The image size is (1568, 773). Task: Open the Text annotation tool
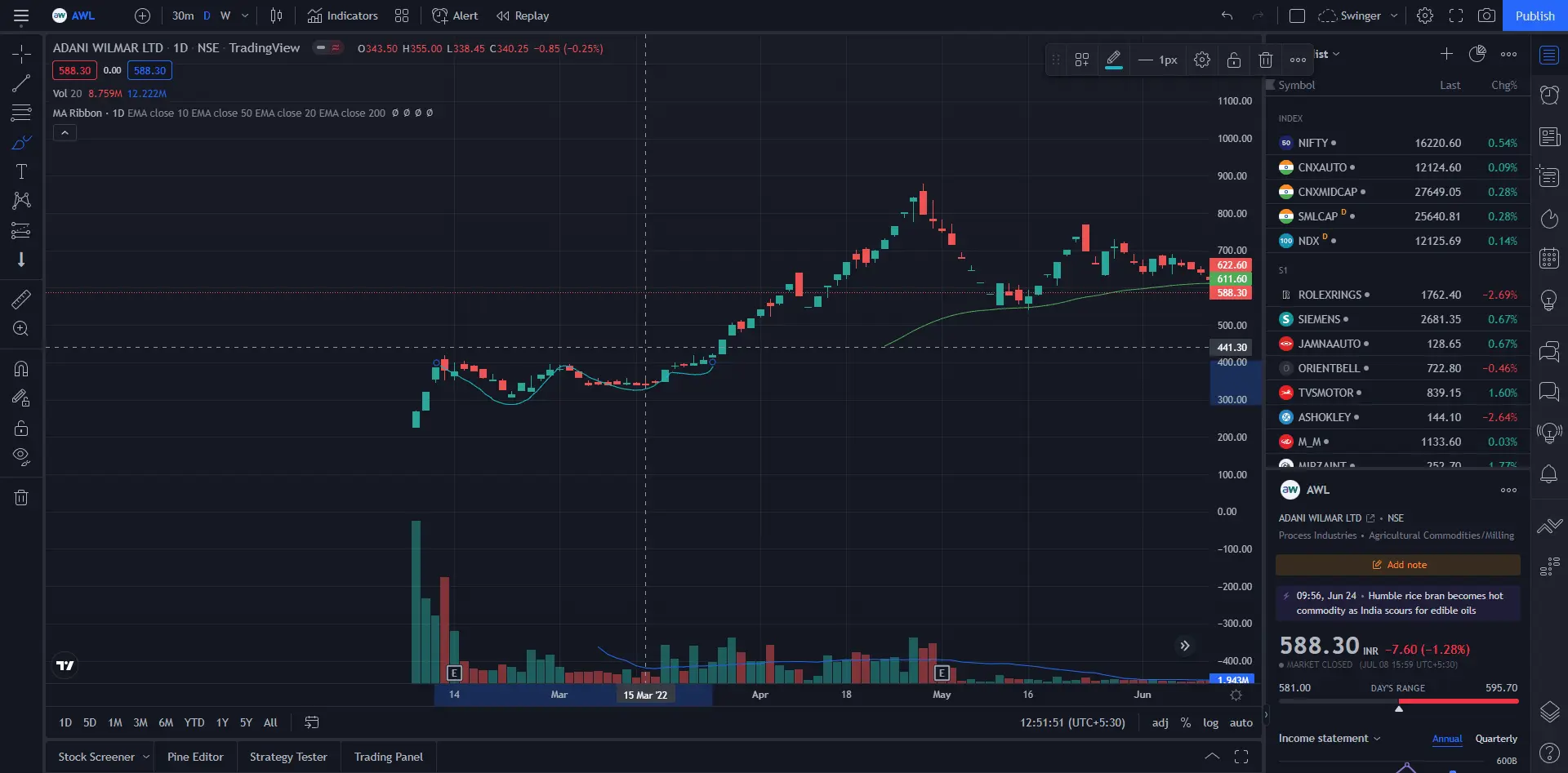pos(21,171)
